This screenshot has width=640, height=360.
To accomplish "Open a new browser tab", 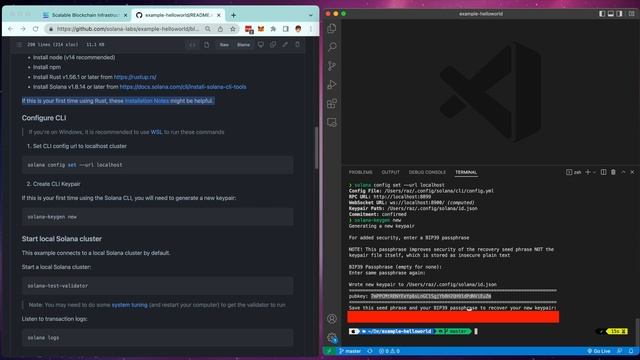I will pos(233,15).
